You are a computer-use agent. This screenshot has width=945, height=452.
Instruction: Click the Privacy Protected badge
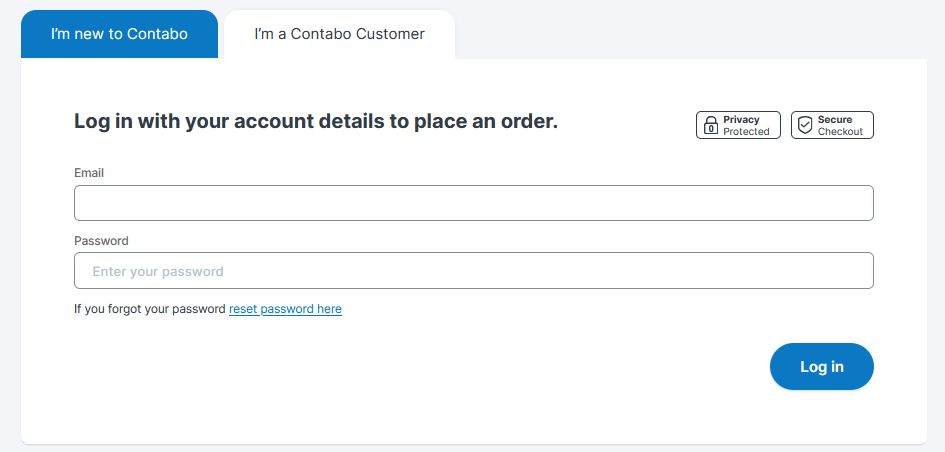[x=738, y=125]
